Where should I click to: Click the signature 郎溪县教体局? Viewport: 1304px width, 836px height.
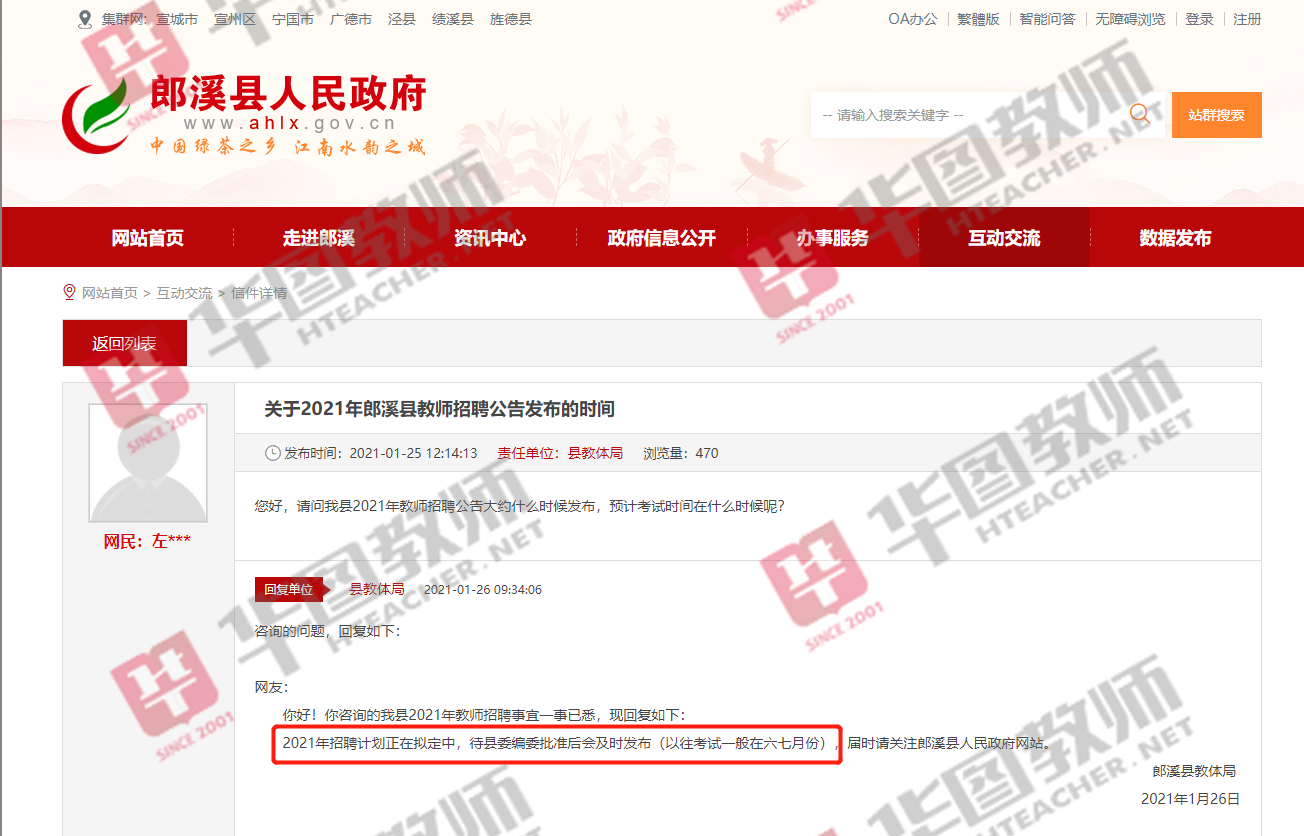pos(1194,771)
